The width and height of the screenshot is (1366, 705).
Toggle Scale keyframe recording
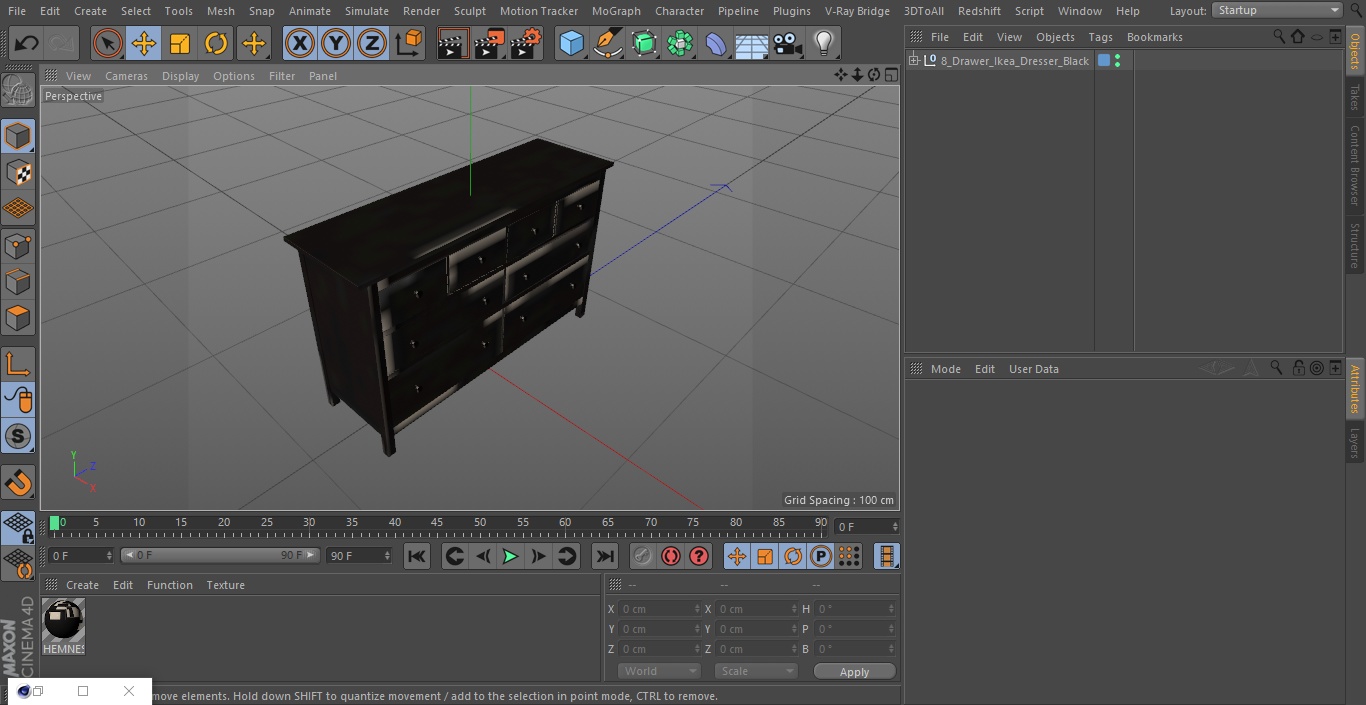tap(765, 556)
